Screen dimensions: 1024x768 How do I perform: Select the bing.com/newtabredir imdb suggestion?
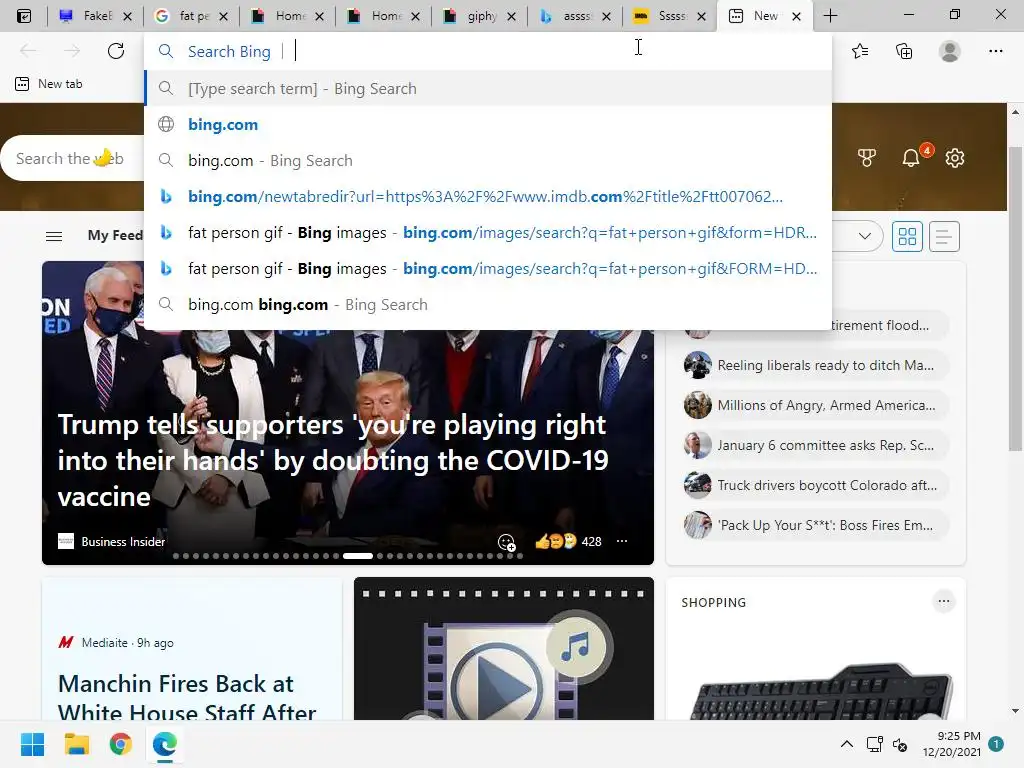(x=488, y=197)
